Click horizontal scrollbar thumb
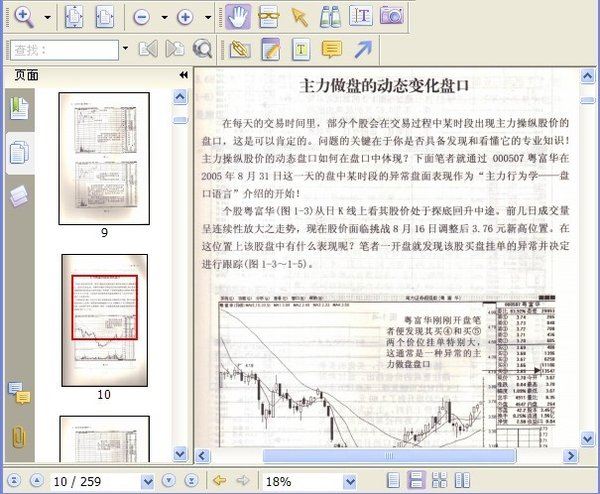Viewport: 600px width, 494px height. click(x=389, y=455)
